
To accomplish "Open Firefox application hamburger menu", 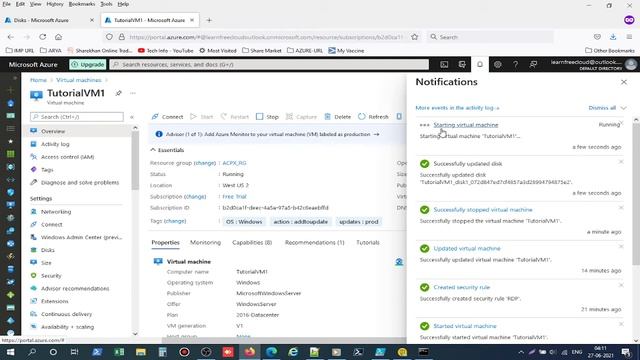I will point(629,37).
